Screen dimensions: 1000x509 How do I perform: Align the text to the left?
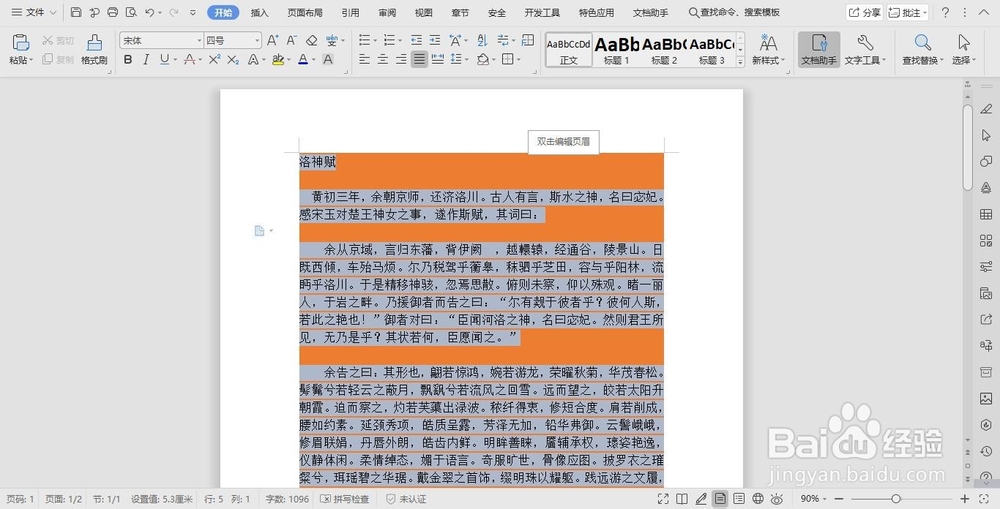pyautogui.click(x=364, y=59)
